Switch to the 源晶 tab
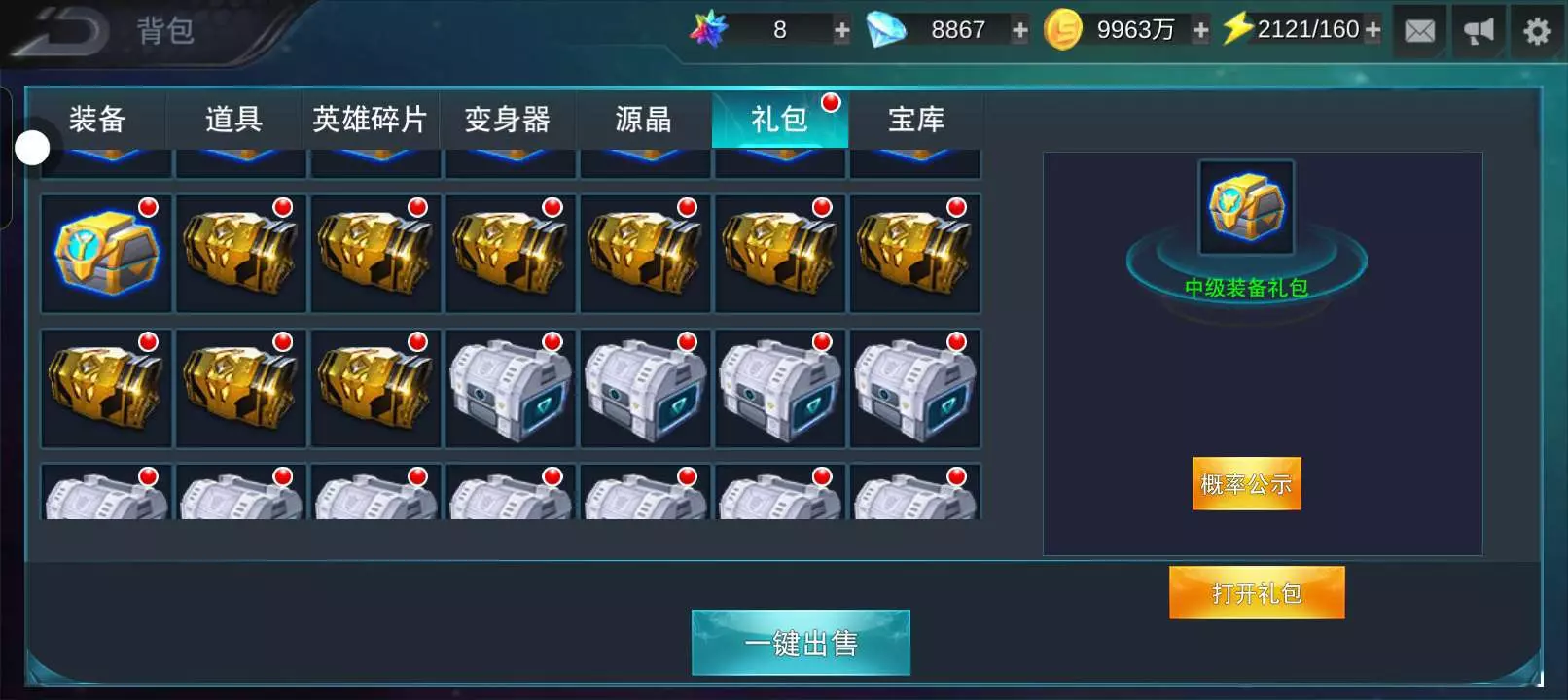 (643, 120)
